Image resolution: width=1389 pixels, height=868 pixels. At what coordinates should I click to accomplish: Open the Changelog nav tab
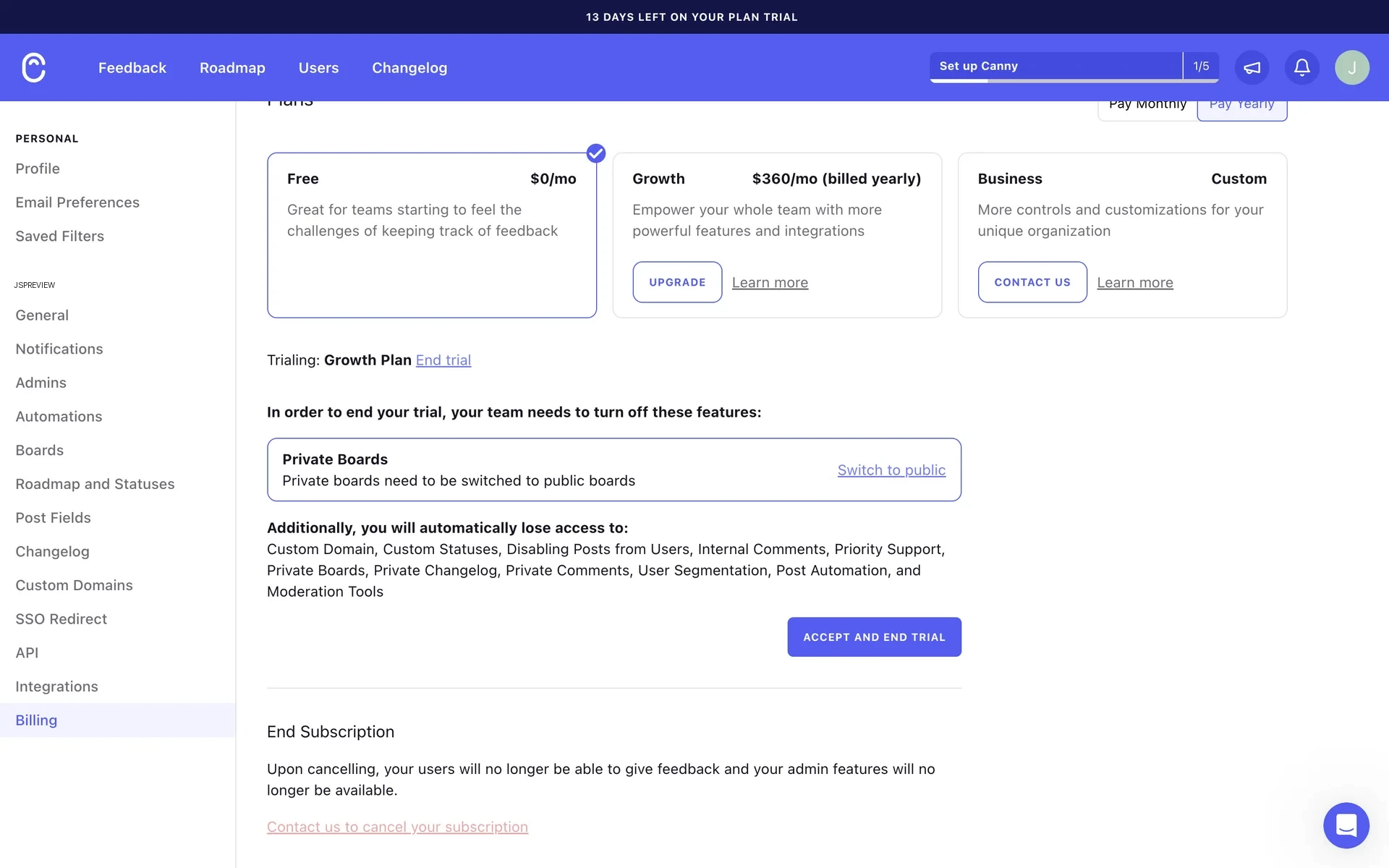(409, 67)
